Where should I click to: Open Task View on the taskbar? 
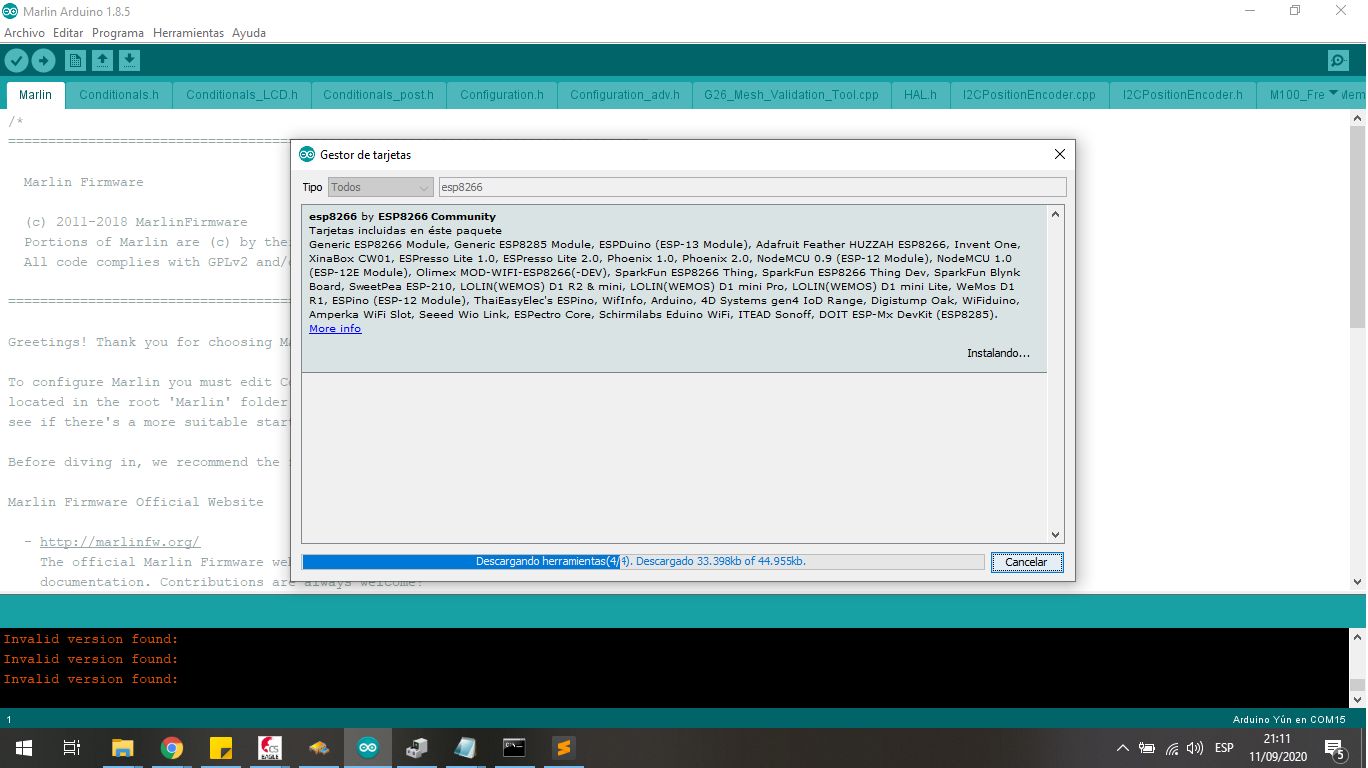(72, 748)
